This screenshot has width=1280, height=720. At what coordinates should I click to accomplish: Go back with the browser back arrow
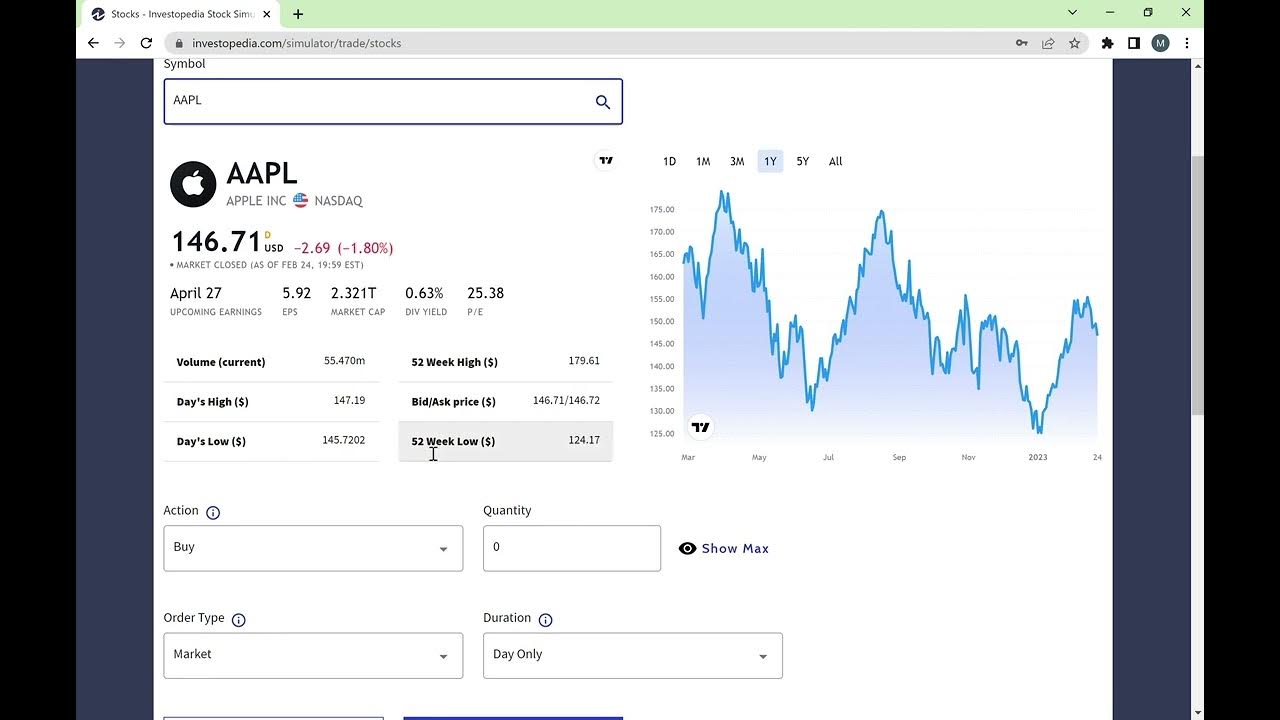(93, 43)
